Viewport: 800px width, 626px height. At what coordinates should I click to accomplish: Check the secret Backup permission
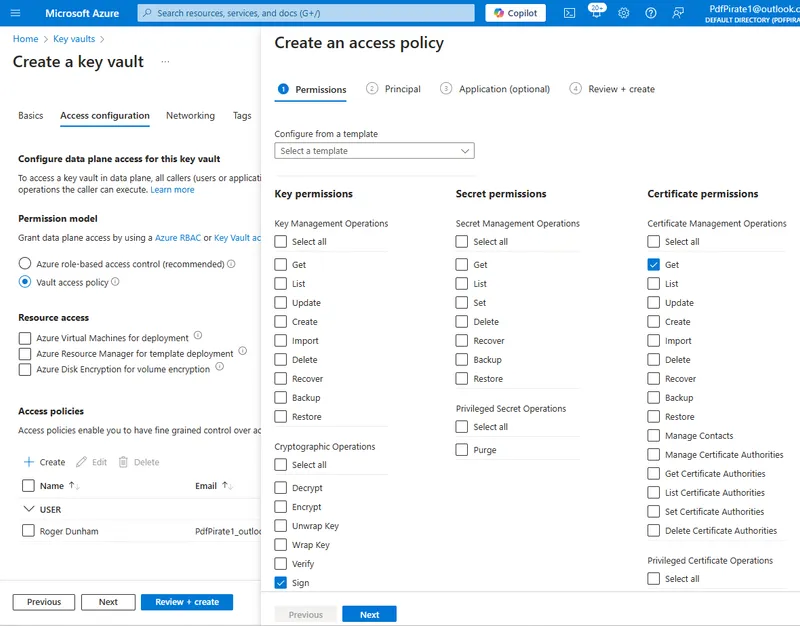(462, 360)
